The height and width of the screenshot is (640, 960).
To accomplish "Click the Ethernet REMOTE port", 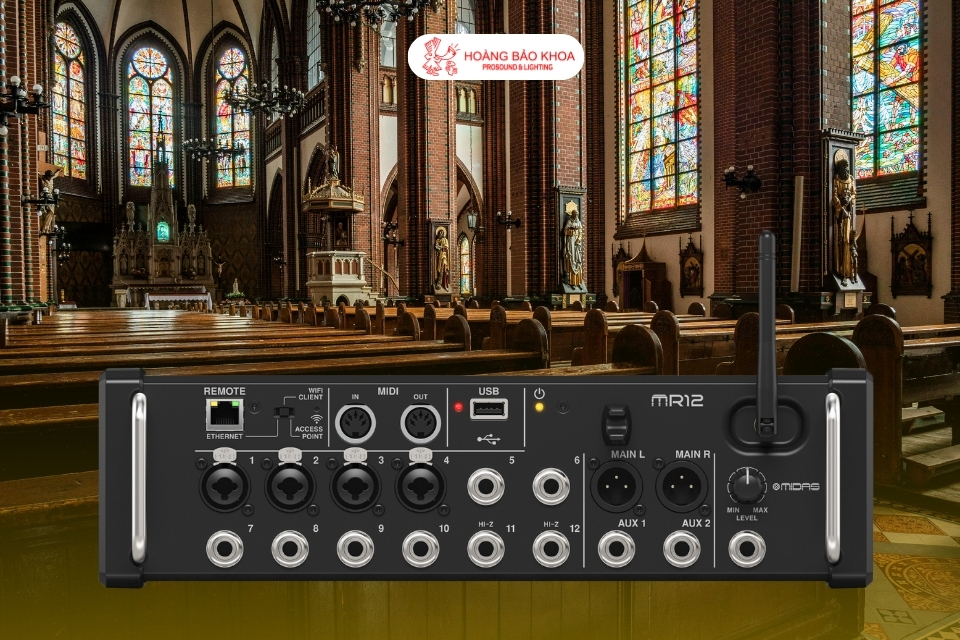I will (225, 415).
